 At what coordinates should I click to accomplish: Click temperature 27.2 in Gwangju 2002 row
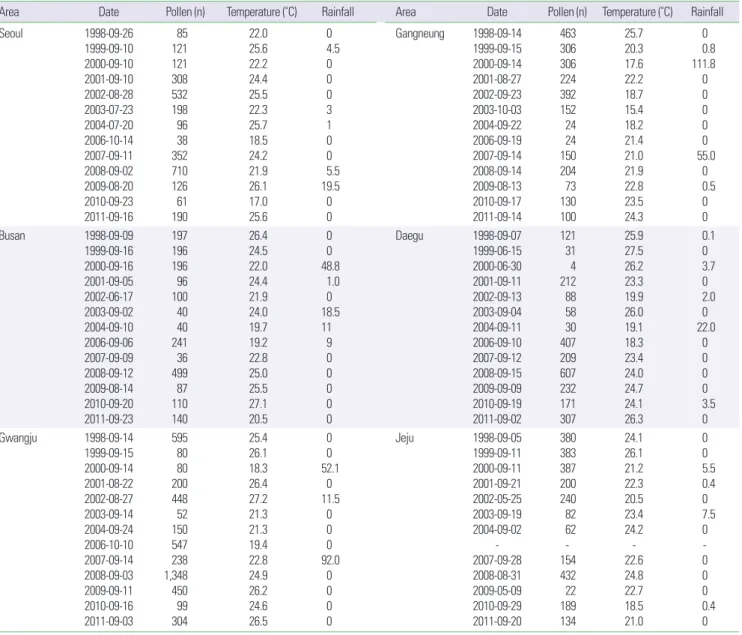point(258,499)
